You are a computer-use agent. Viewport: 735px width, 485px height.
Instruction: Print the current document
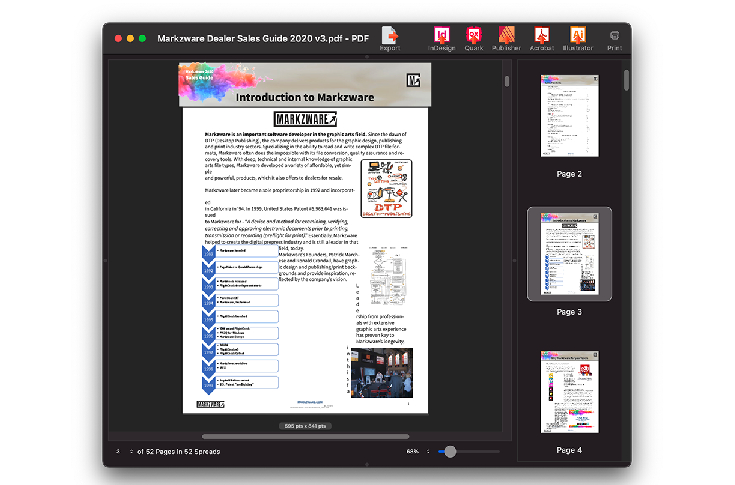pyautogui.click(x=615, y=41)
